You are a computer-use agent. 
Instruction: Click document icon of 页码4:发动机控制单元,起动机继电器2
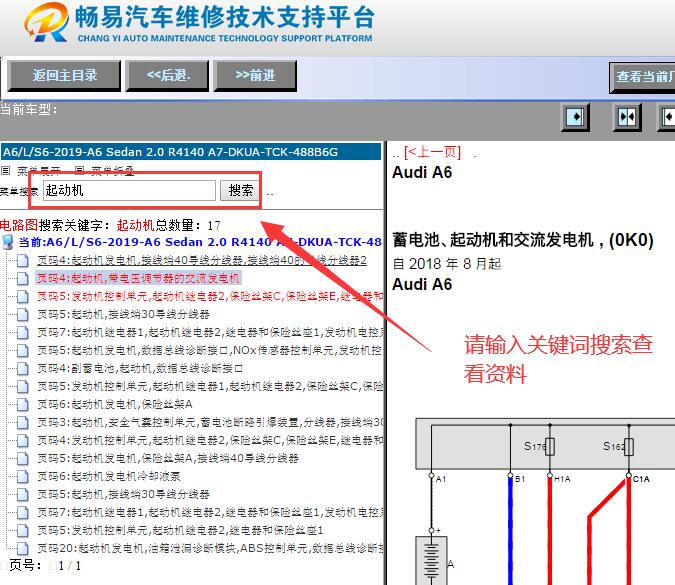coord(22,440)
